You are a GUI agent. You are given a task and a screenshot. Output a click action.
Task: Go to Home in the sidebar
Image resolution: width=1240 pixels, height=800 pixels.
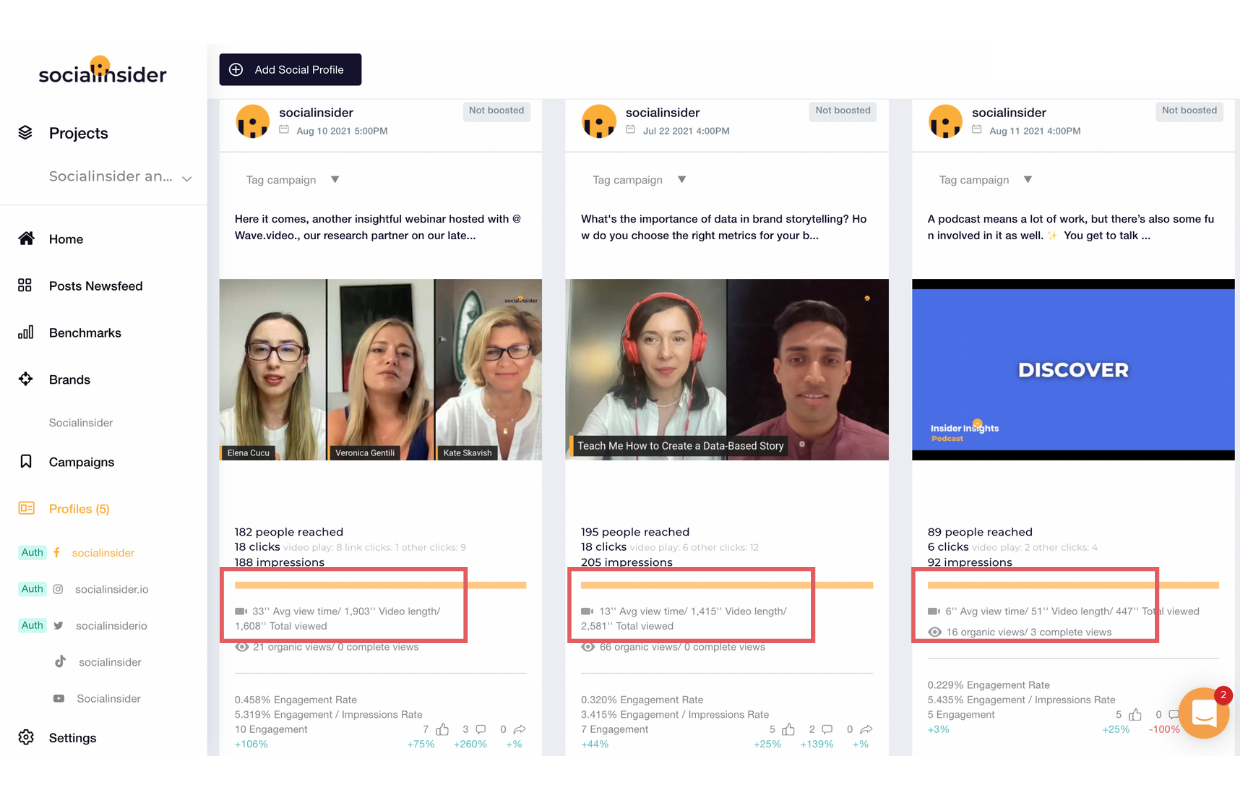[66, 239]
